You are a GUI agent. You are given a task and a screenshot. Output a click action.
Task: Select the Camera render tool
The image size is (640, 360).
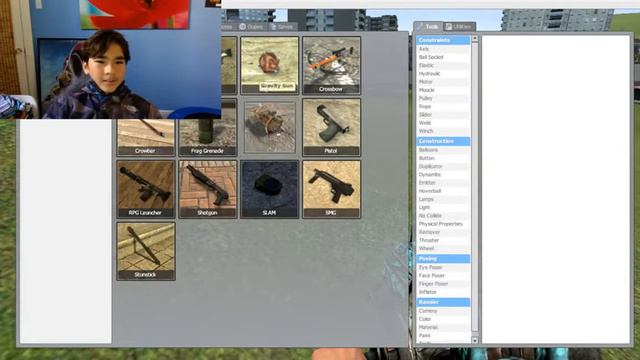(443, 311)
